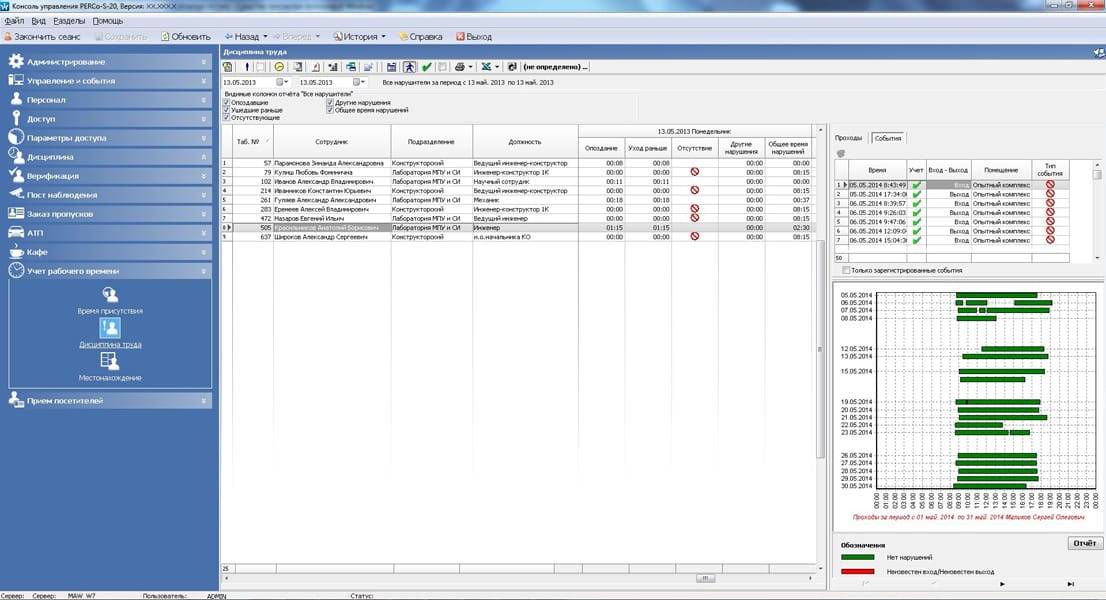This screenshot has height=600, width=1106.
Task: Open Время присутствия in sidebar
Action: (110, 298)
